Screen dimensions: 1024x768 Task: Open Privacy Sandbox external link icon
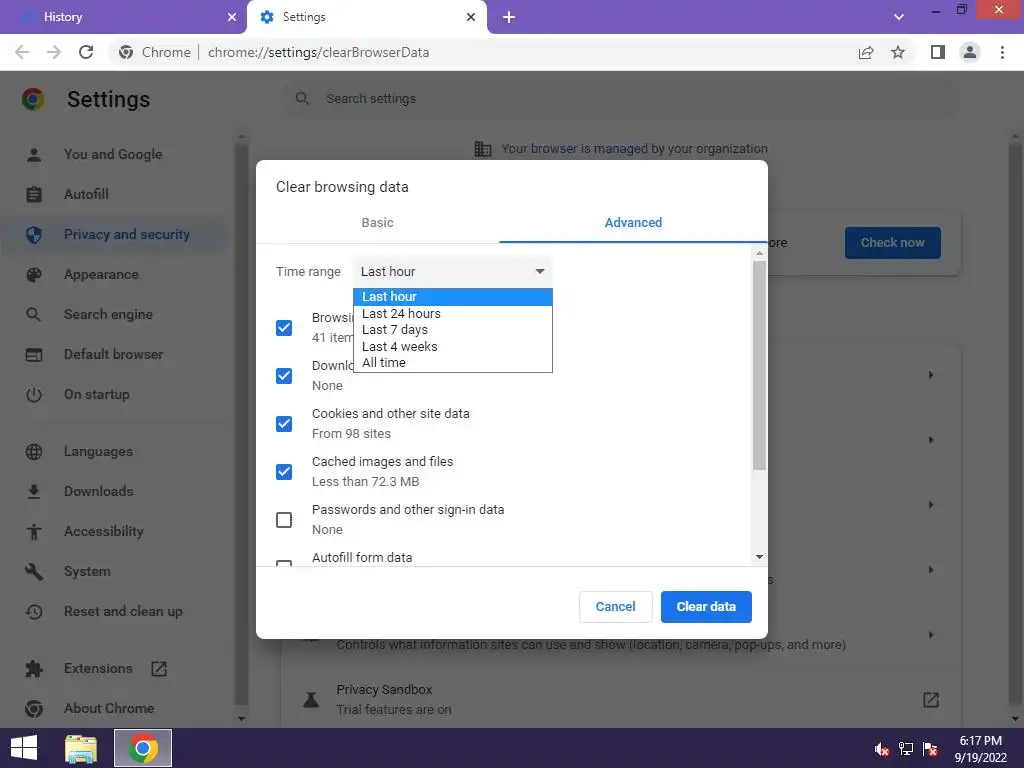click(x=931, y=699)
